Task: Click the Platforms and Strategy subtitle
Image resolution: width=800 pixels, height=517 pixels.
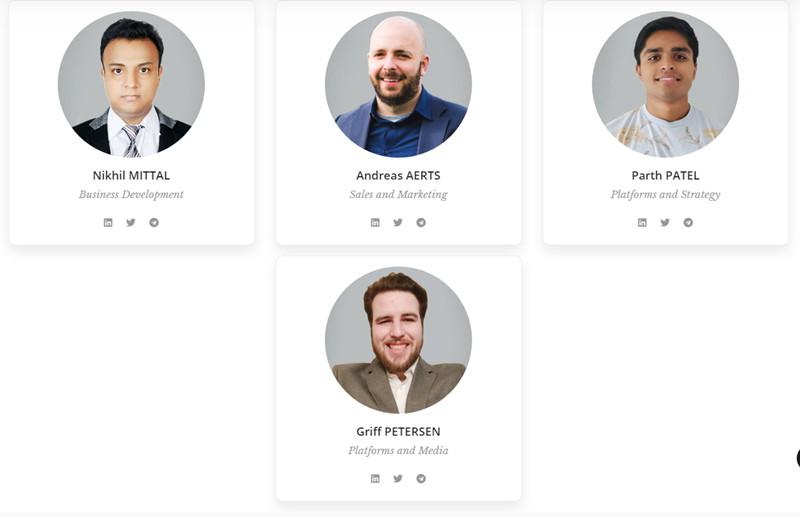Action: [x=665, y=194]
